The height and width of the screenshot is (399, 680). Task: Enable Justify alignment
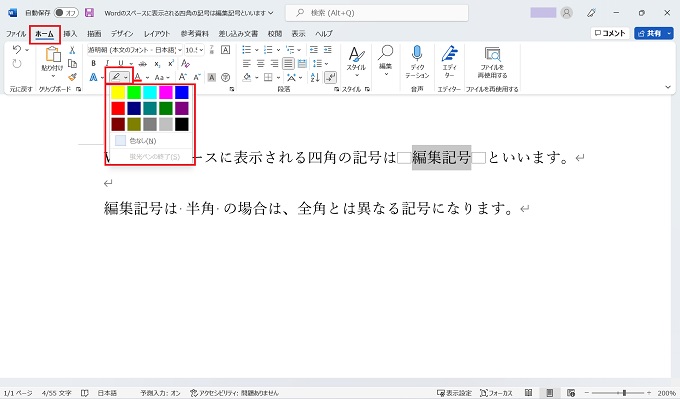(x=288, y=63)
